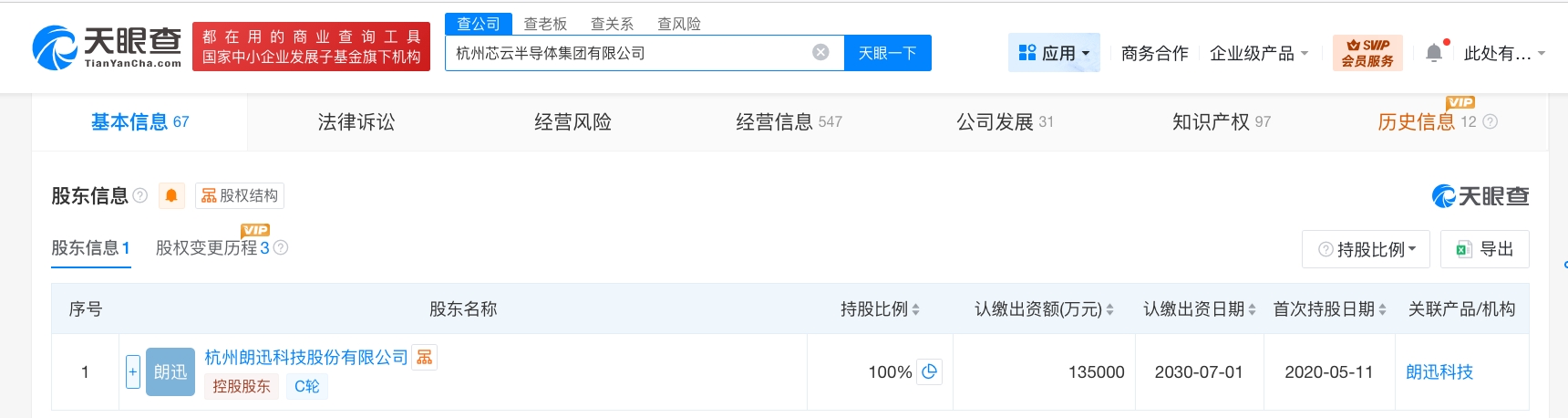
Task: Click into the company search input field
Action: 629,53
